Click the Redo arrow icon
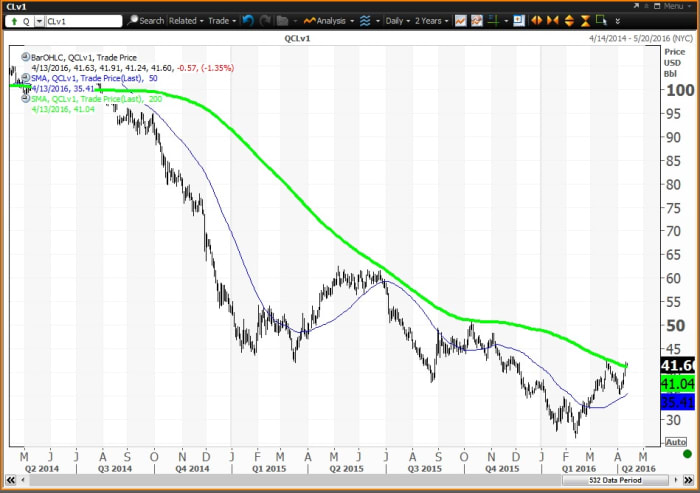 [x=266, y=21]
